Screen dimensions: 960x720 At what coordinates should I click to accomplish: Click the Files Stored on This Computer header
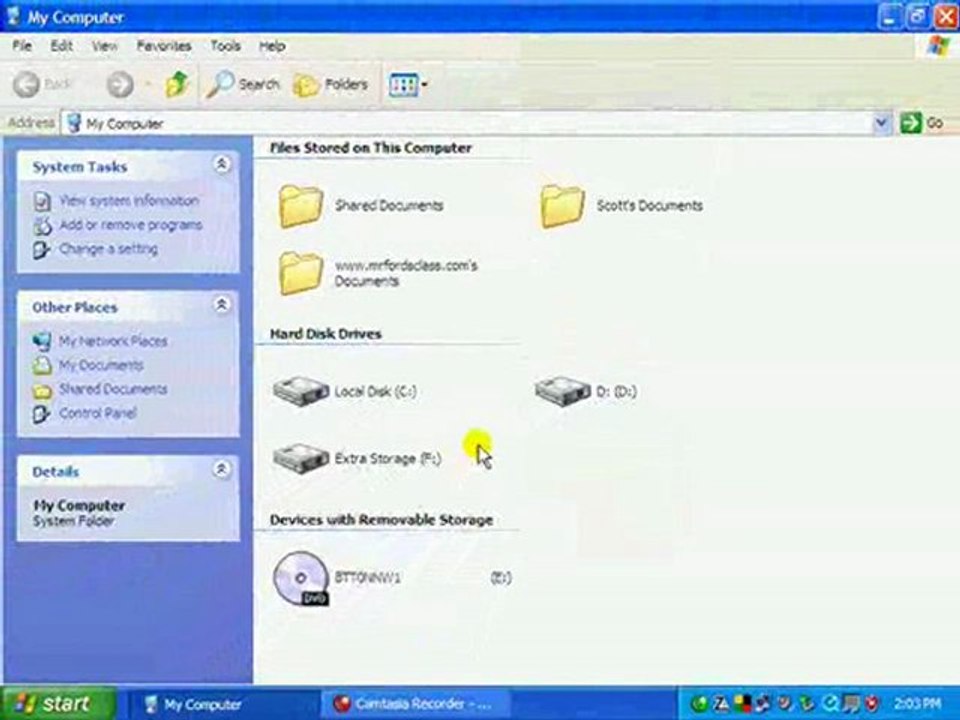371,148
